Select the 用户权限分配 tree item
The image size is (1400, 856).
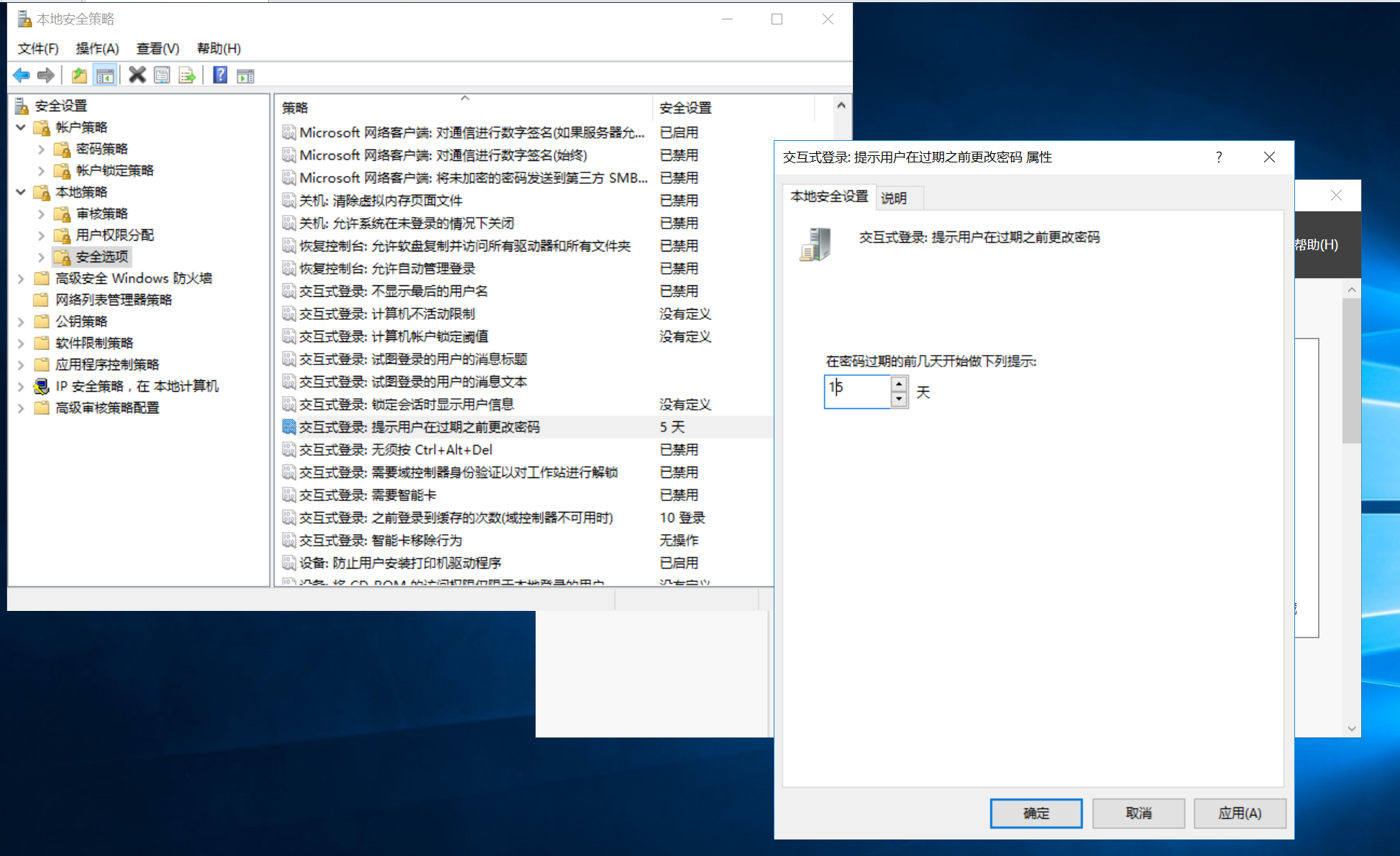pyautogui.click(x=114, y=235)
